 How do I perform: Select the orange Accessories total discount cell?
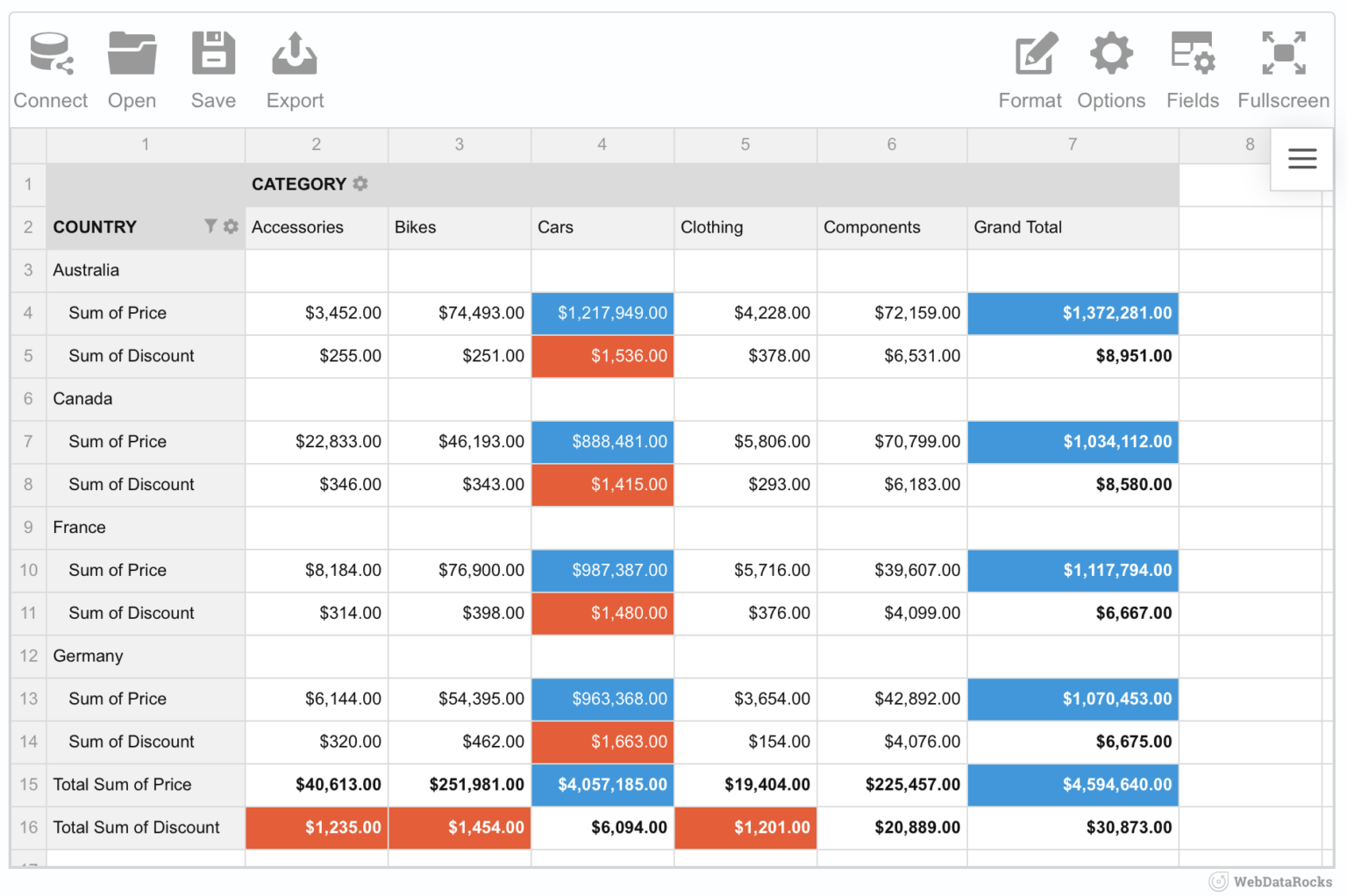[316, 827]
